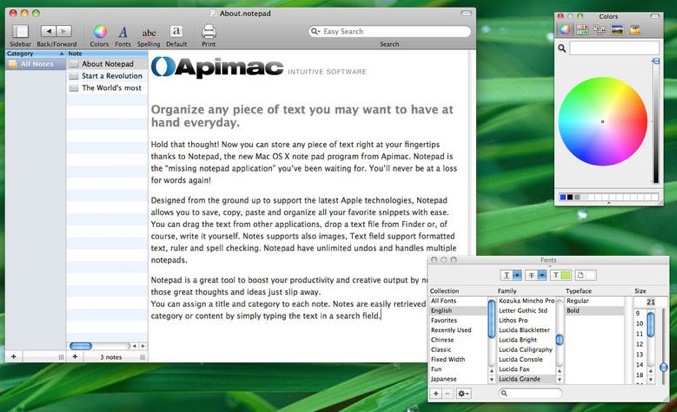Select Recently Used font collection
677x412 pixels.
458,330
